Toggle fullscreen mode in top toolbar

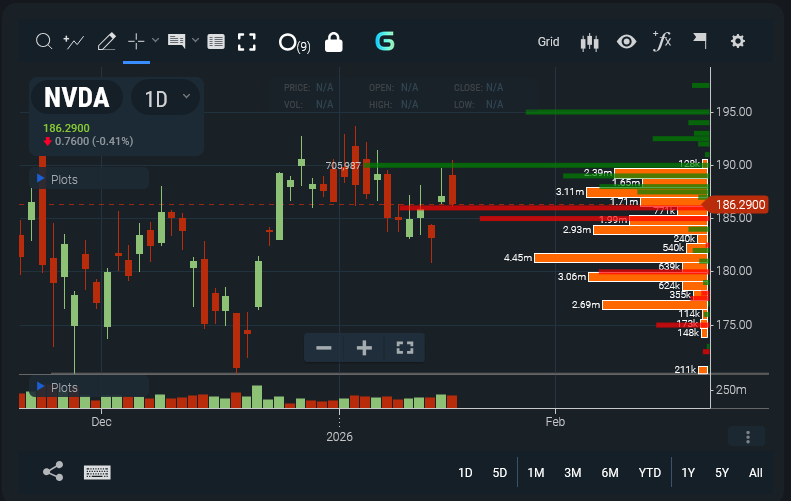[247, 42]
